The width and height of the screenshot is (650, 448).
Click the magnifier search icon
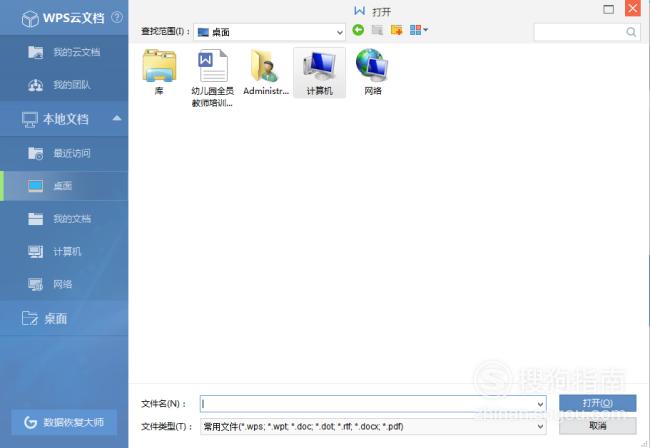(x=631, y=32)
